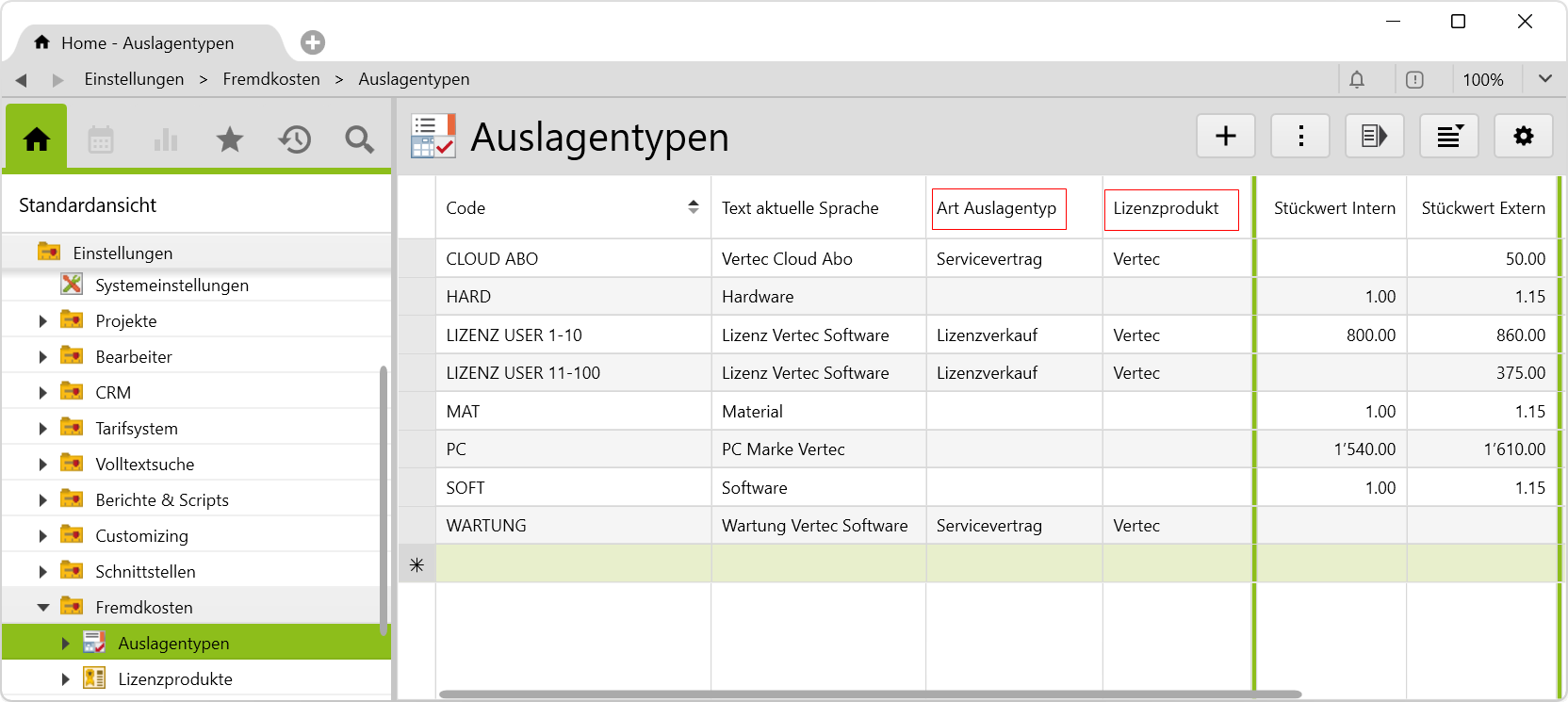
Task: Open the bar chart reports icon
Action: point(166,139)
